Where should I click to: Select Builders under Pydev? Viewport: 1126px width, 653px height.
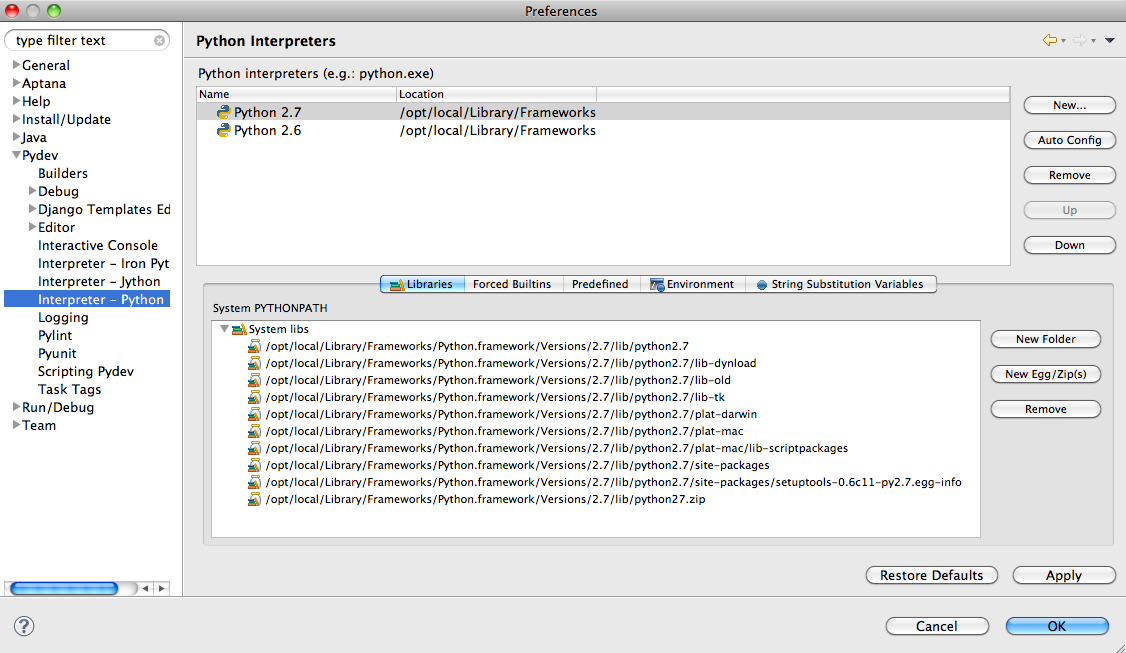coord(62,173)
